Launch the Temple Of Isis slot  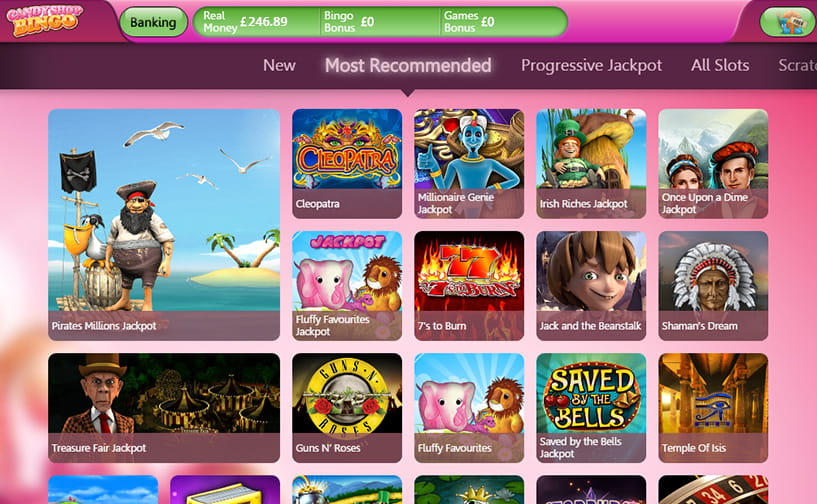click(713, 408)
